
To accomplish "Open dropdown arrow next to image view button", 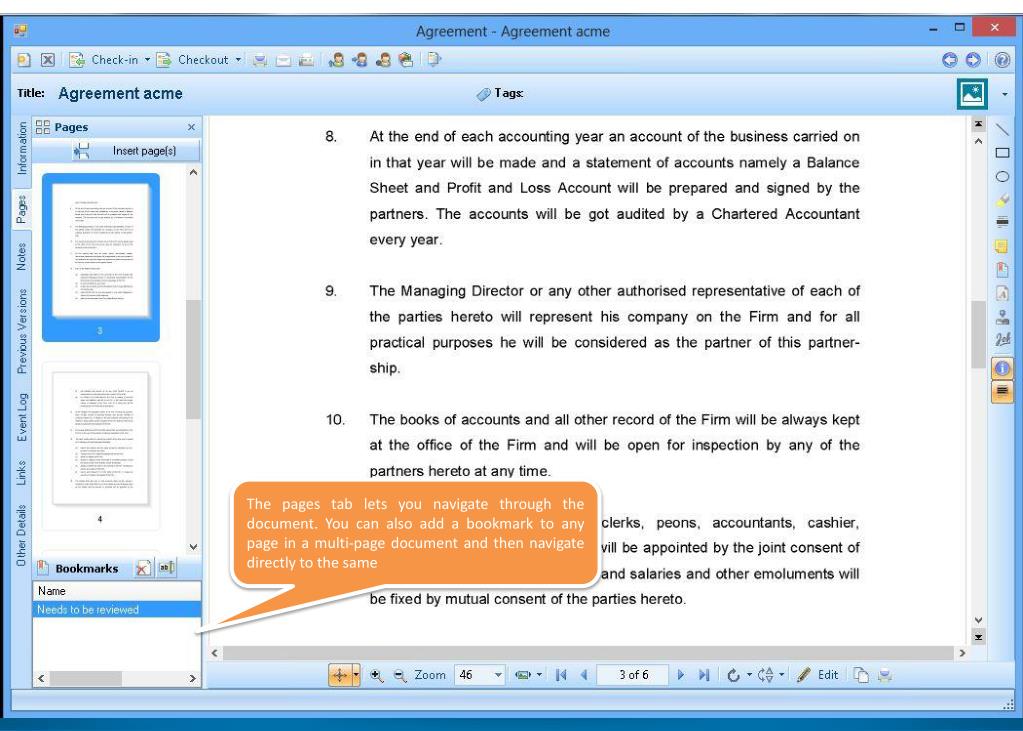I will (1005, 94).
